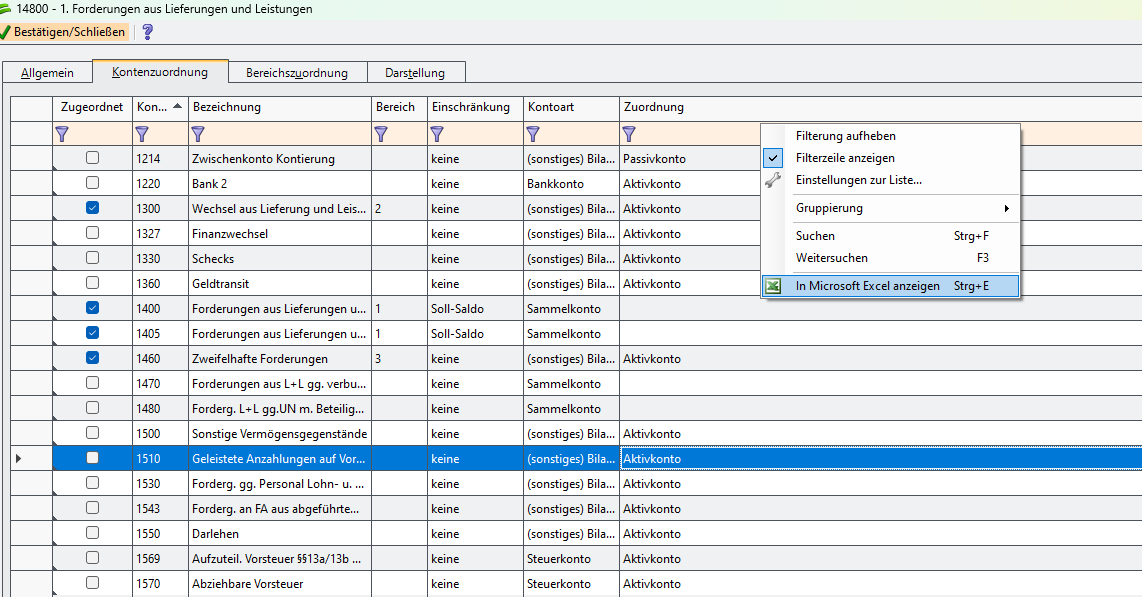
Task: Click the filter funnel under Einschränkung column
Action: click(437, 133)
